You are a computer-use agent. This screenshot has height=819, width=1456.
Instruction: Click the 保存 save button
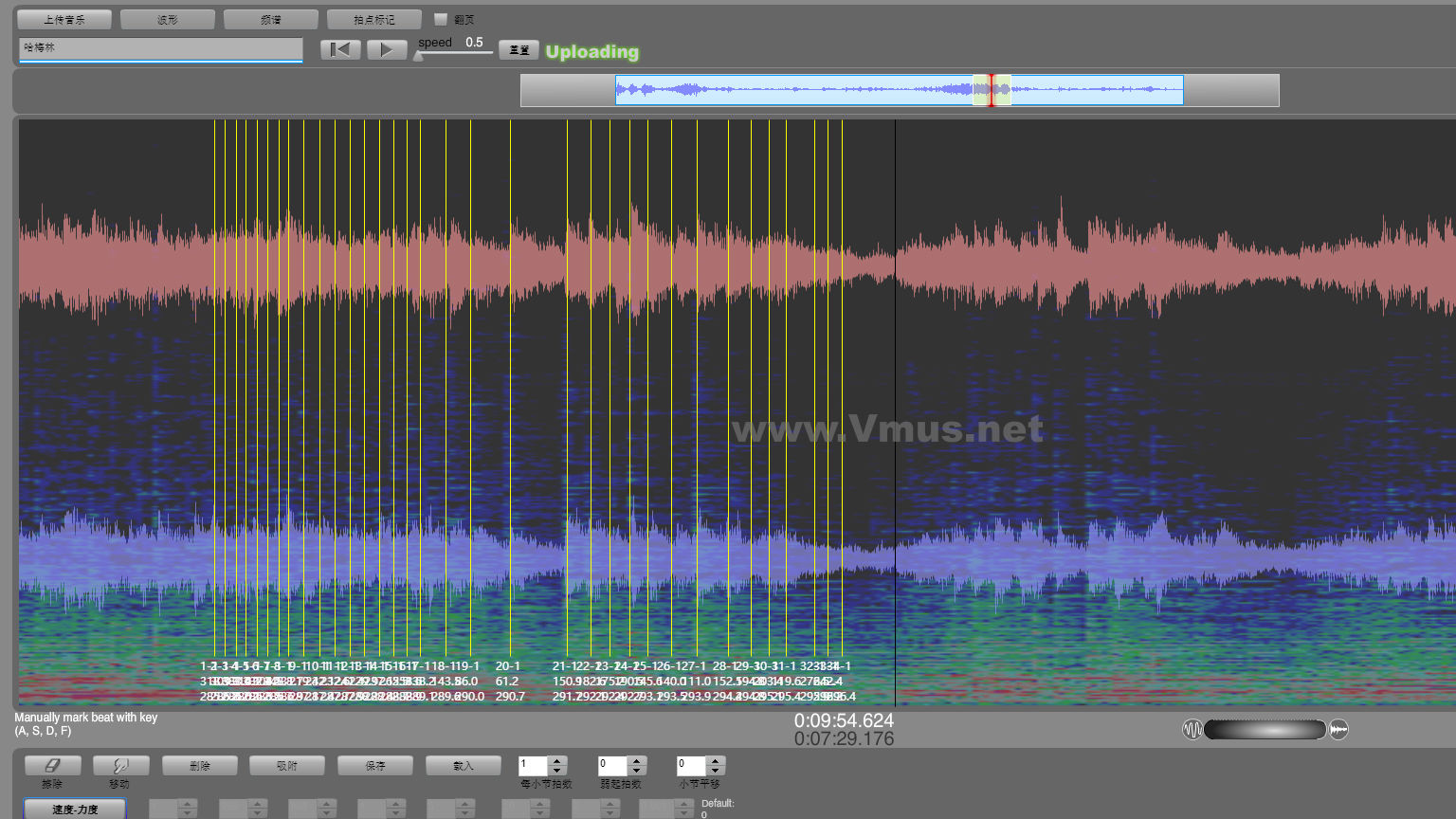(x=375, y=765)
